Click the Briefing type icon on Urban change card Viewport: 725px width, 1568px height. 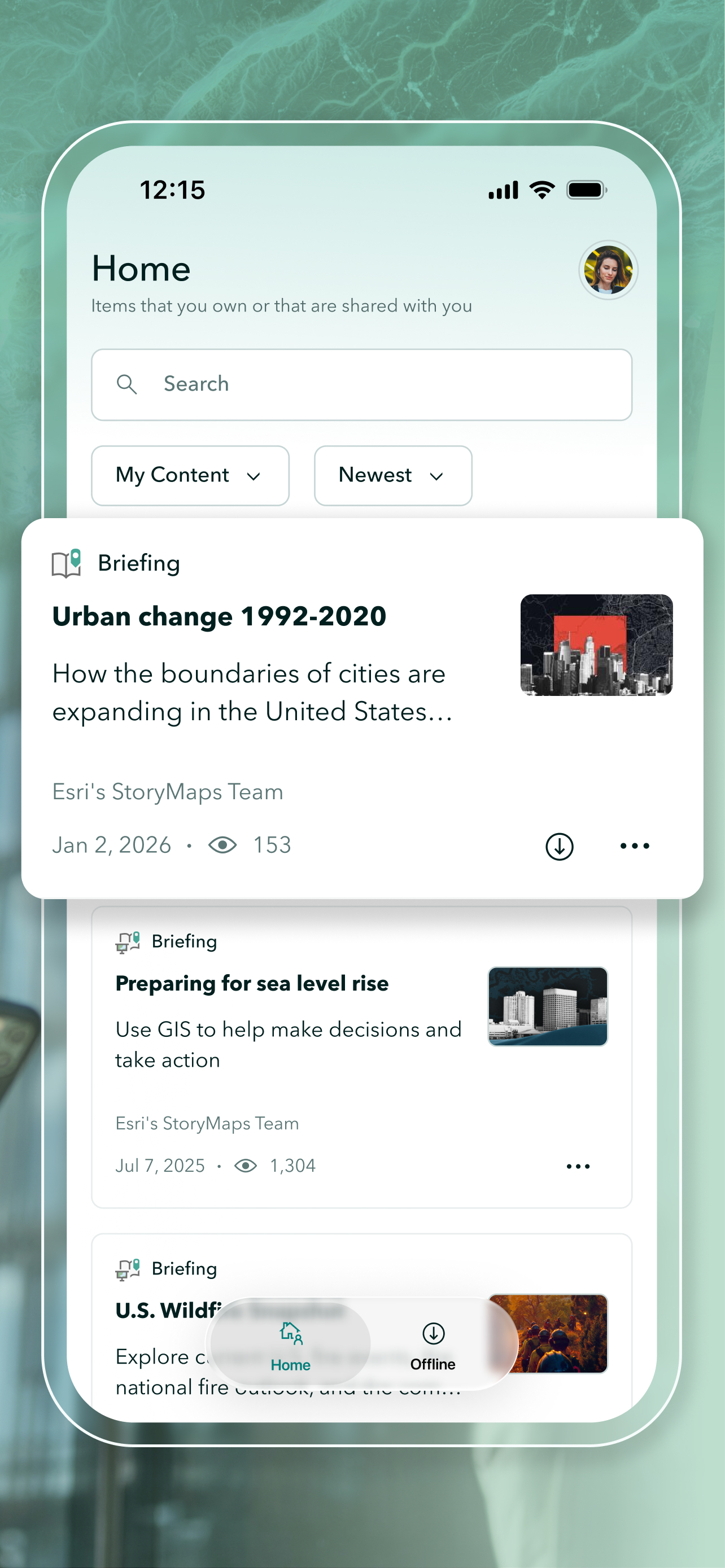67,563
